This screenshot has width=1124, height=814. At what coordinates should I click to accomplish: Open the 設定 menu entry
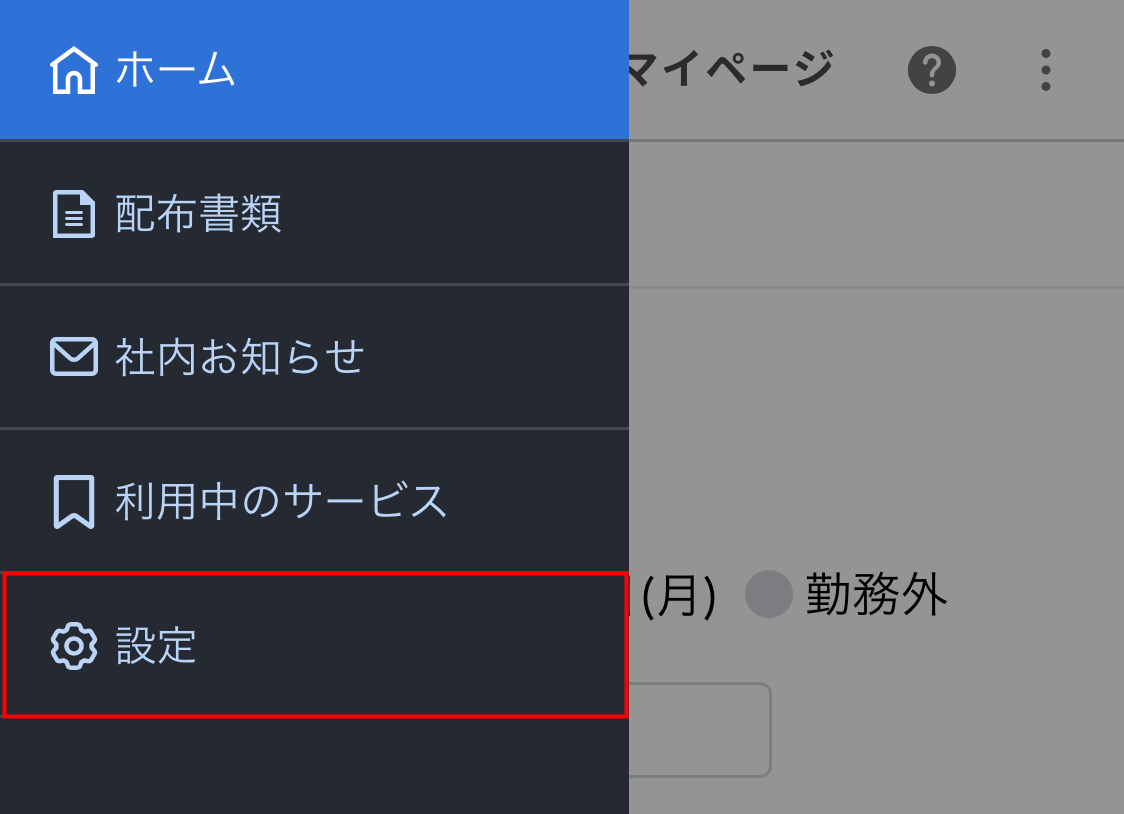point(156,646)
